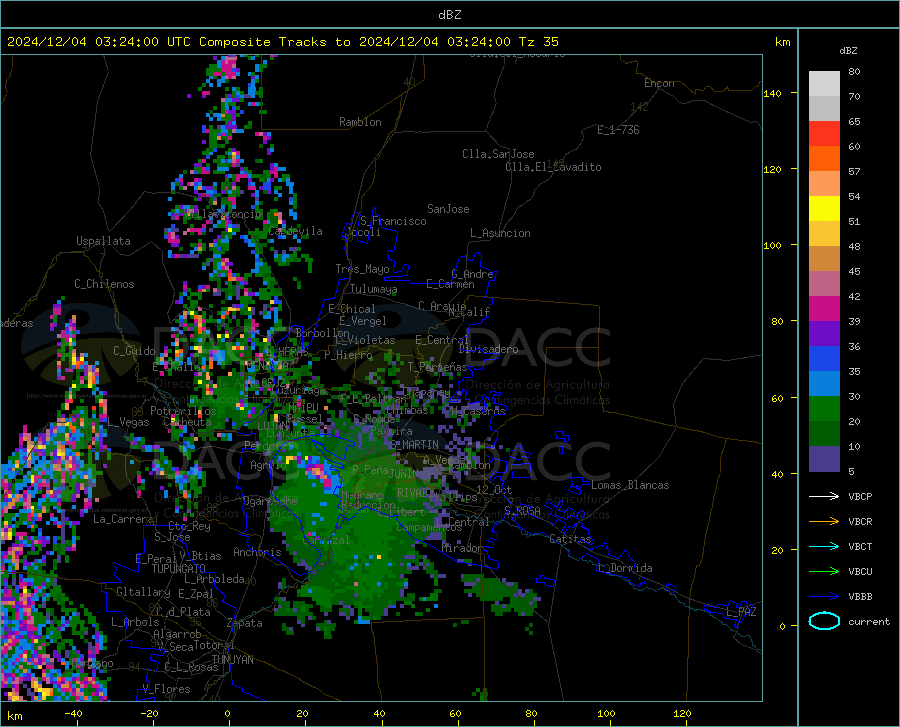The width and height of the screenshot is (900, 727).
Task: Click the TUNUYAN map label
Action: 232,659
